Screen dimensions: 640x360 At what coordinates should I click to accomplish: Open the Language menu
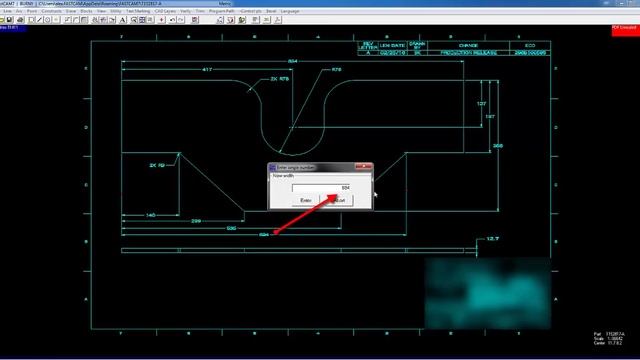(x=290, y=11)
